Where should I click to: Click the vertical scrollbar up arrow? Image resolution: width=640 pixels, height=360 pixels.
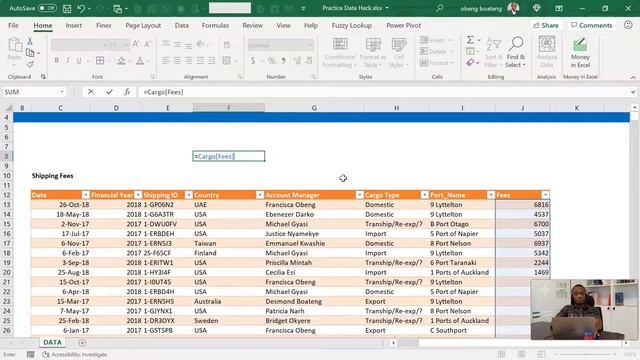pos(634,107)
